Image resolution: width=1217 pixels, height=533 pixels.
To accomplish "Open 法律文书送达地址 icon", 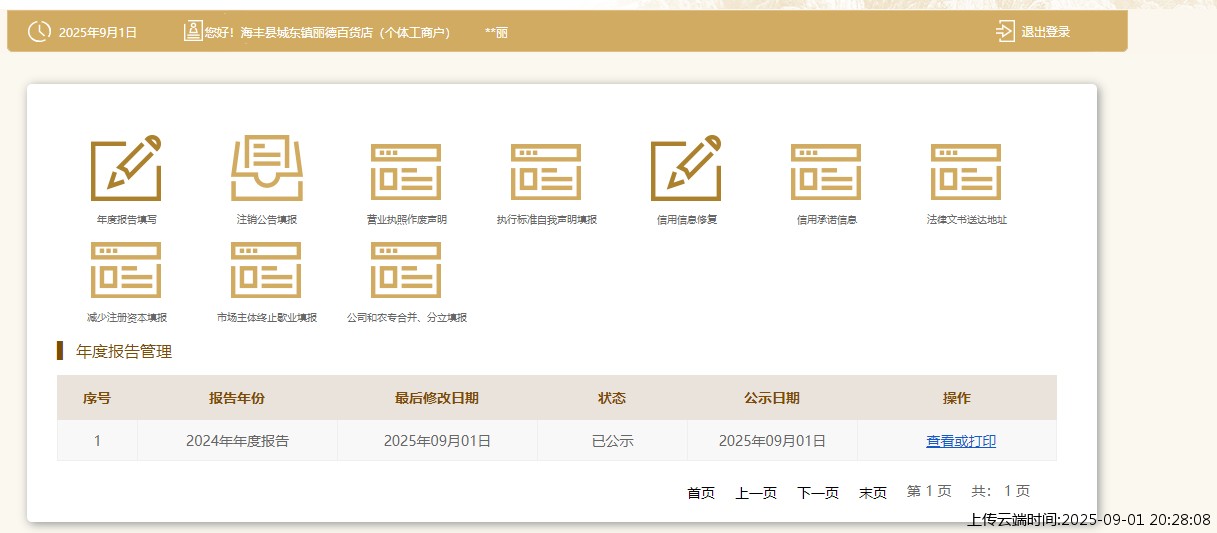I will tap(966, 172).
